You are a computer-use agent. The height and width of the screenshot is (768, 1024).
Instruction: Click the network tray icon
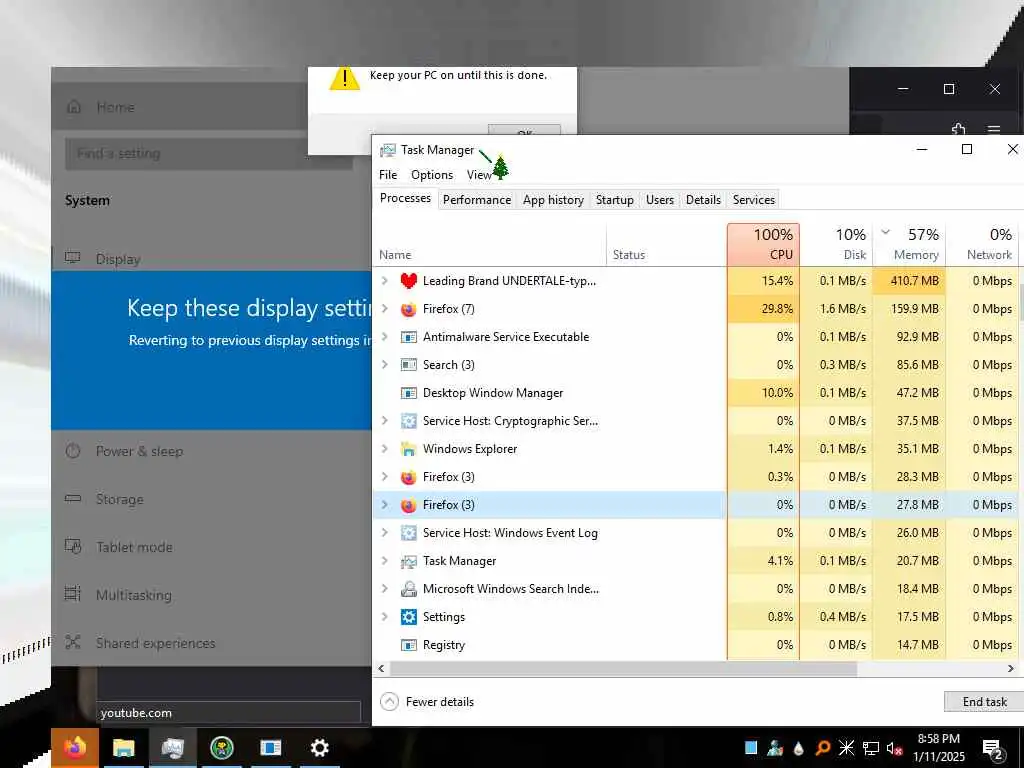[871, 748]
